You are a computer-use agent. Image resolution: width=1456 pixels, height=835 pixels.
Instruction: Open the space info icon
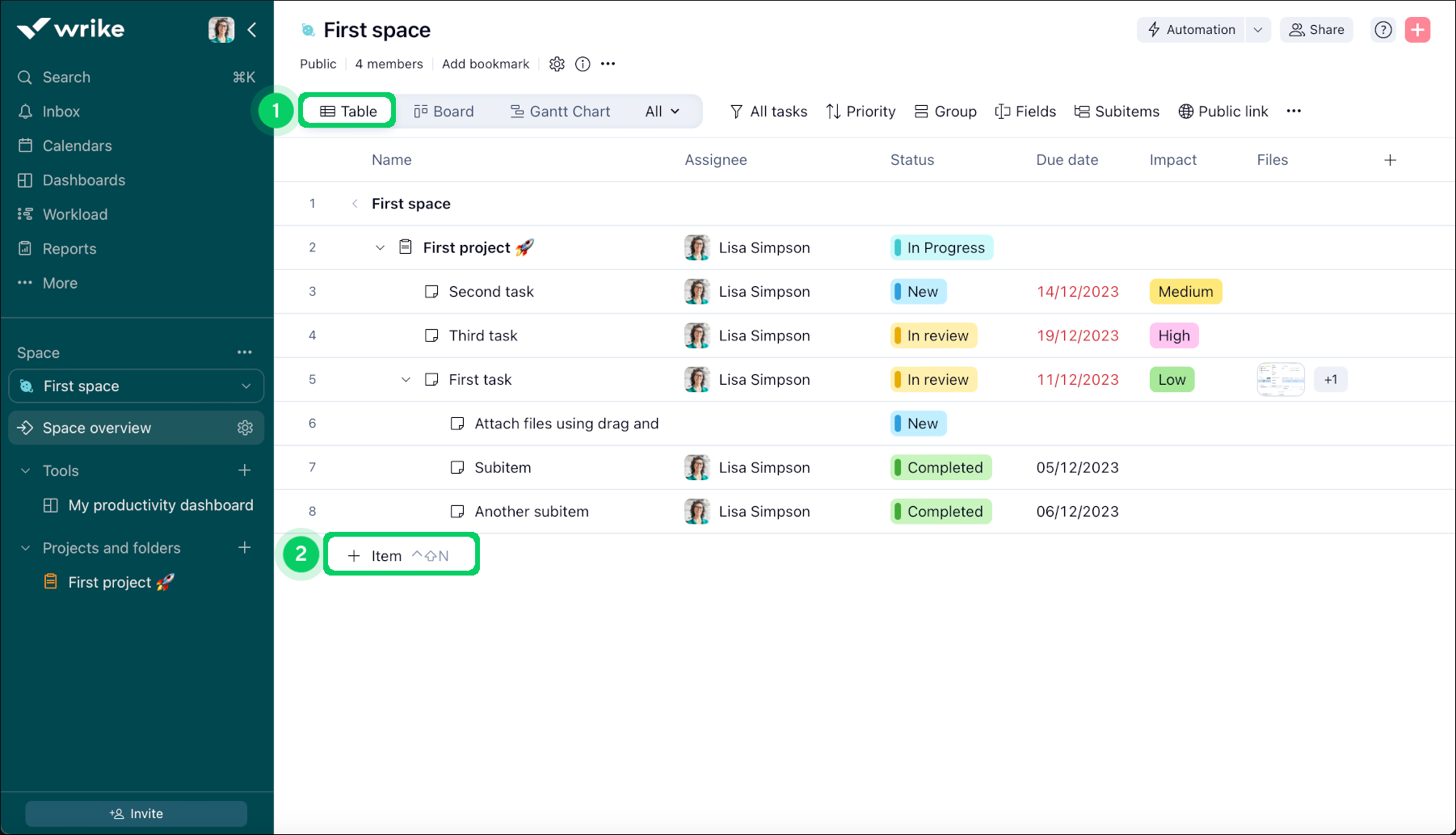(x=583, y=64)
